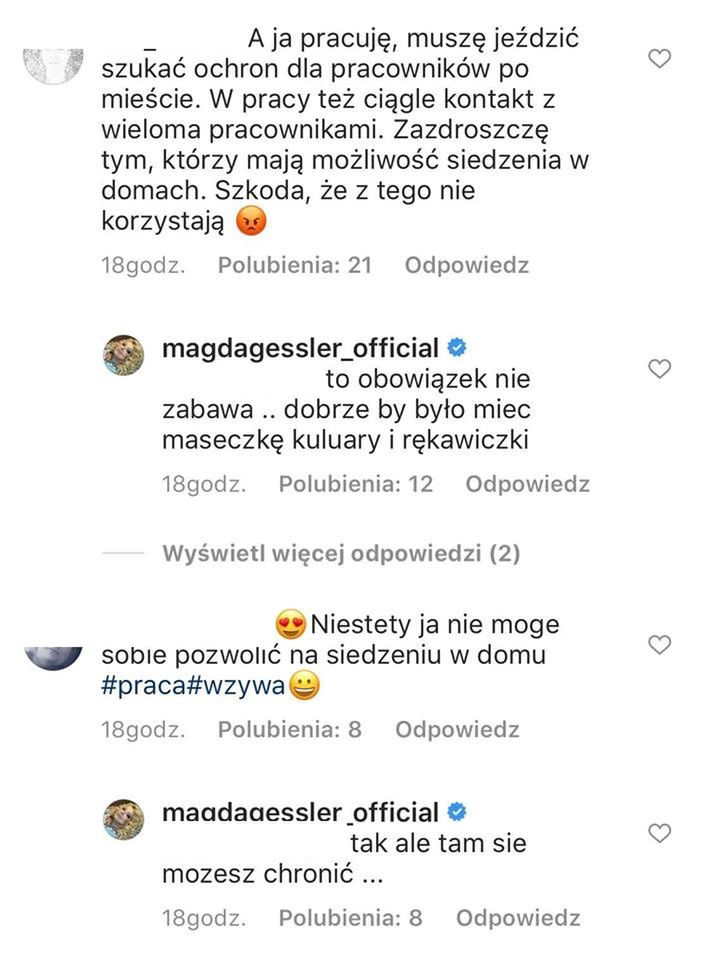
Task: Open avatar of the "A ja pracuję" commenter
Action: [52, 62]
